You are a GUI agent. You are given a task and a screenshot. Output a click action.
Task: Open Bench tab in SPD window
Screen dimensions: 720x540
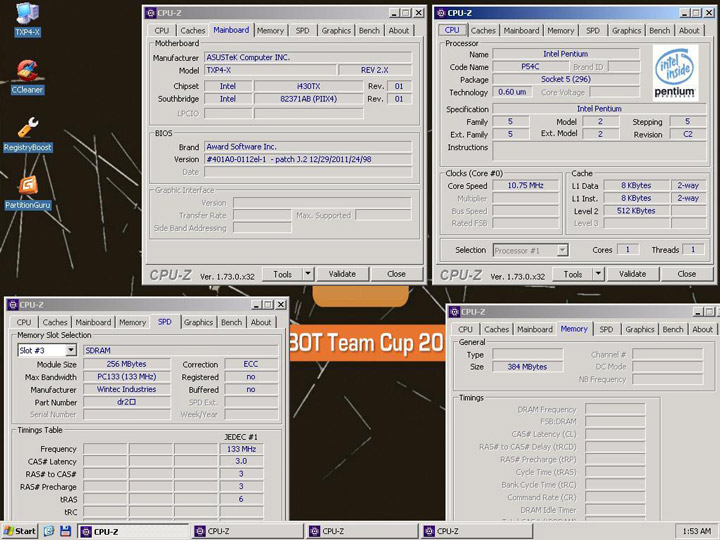click(231, 322)
